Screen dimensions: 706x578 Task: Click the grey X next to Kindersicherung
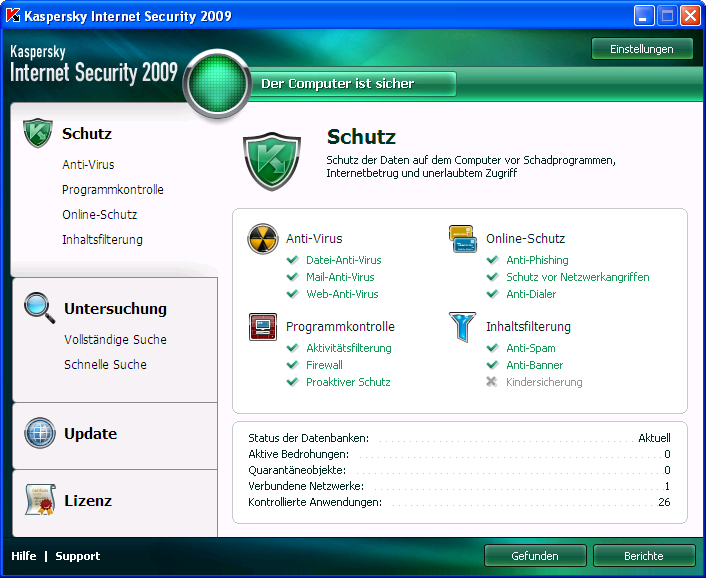click(x=492, y=382)
